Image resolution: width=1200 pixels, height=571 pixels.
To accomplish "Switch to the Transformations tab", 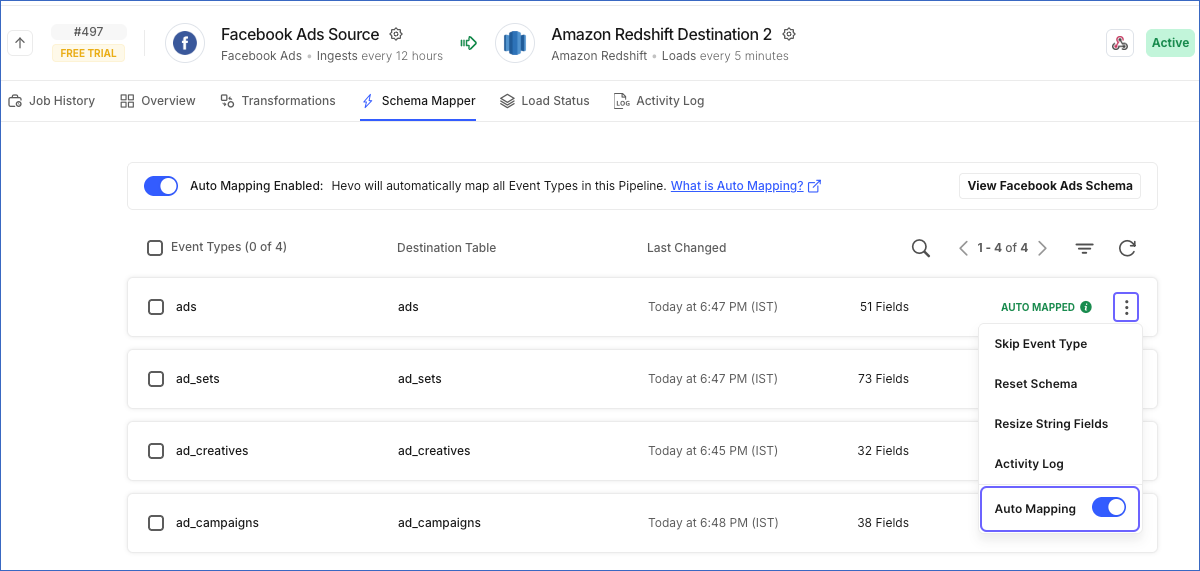I will coord(278,101).
